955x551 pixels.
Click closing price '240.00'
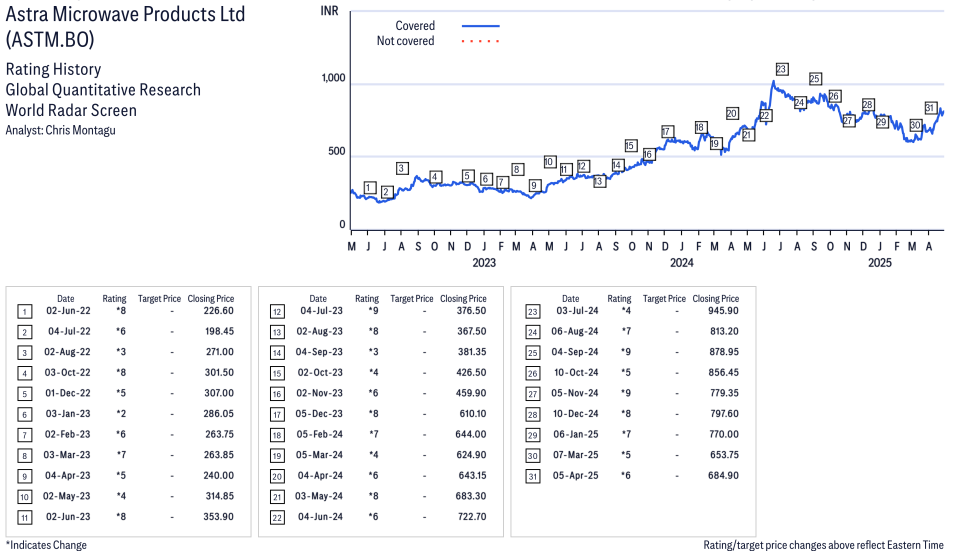click(219, 476)
